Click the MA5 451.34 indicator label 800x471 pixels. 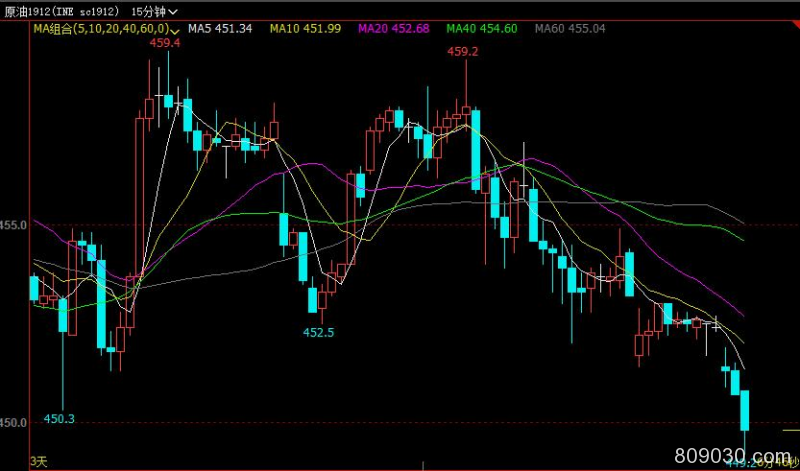coord(220,29)
